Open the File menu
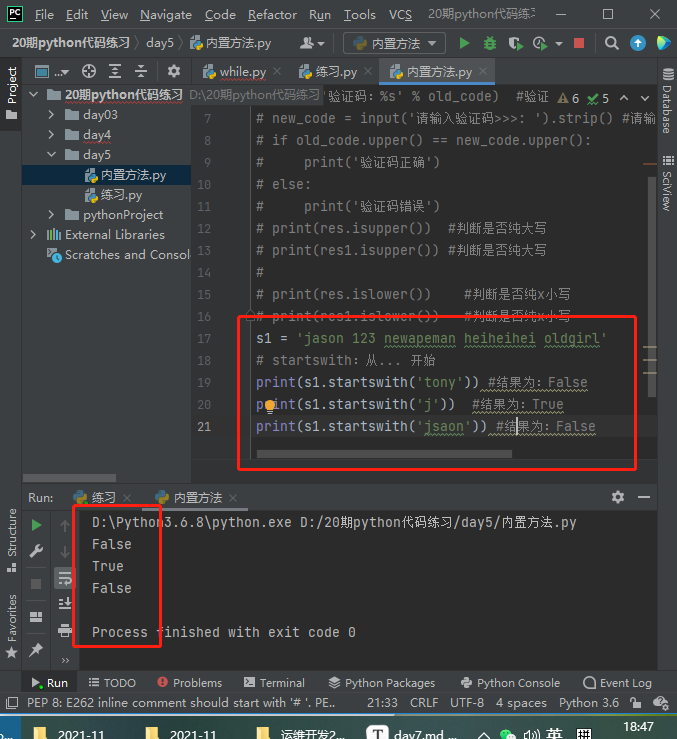Viewport: 677px width, 739px height. pyautogui.click(x=44, y=15)
